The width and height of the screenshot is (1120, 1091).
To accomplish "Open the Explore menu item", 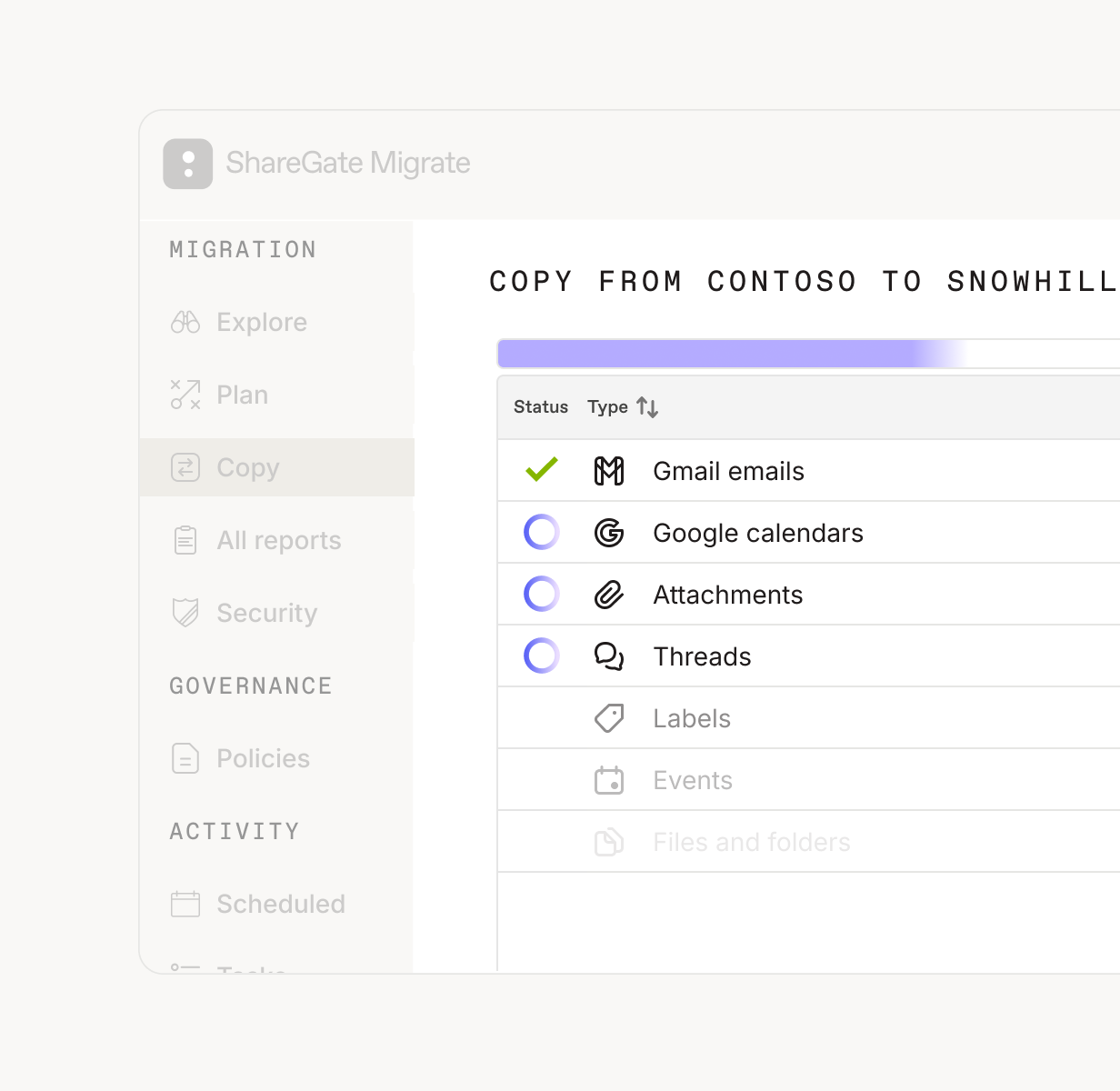I will coord(277,322).
